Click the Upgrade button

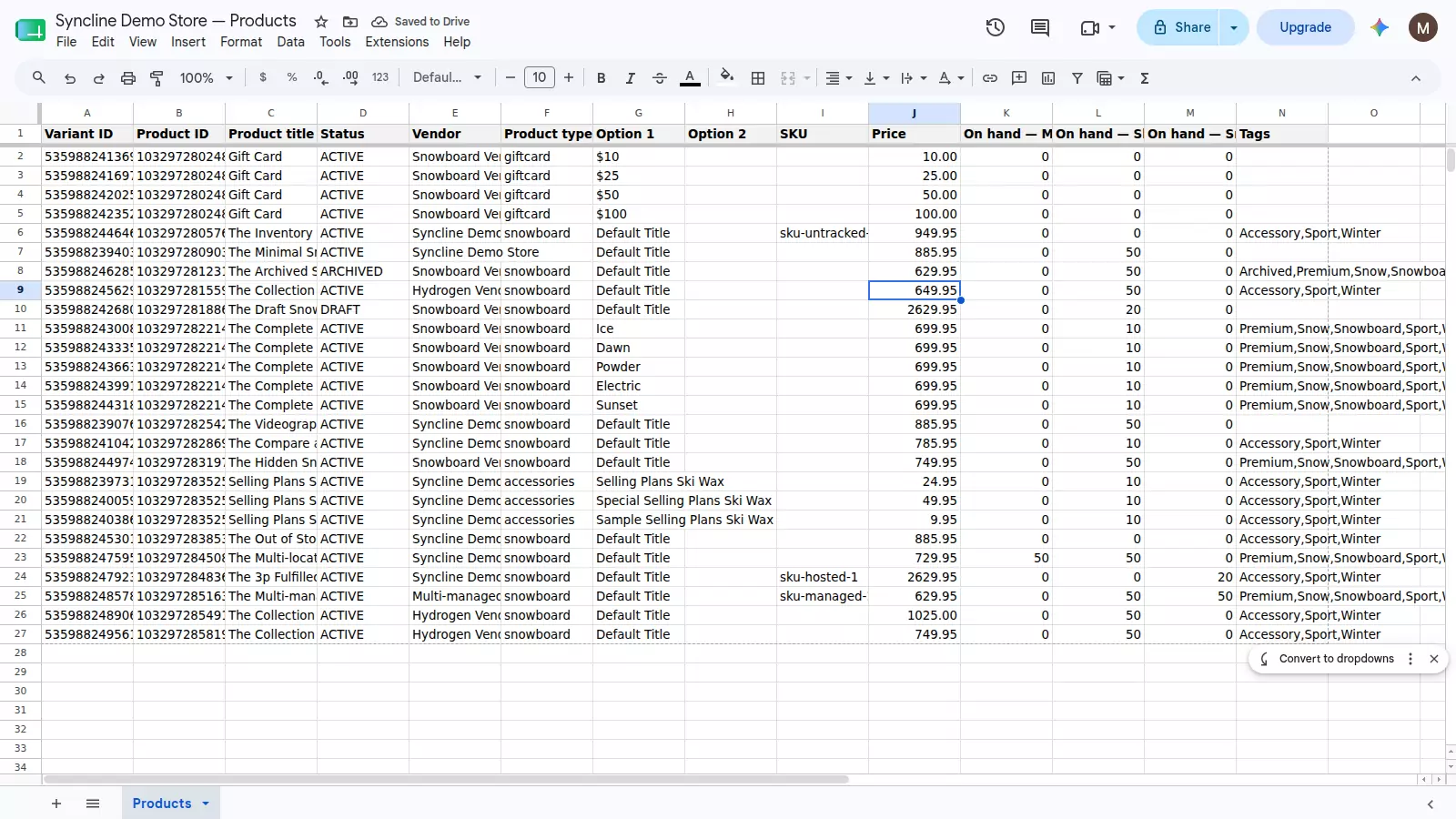point(1305,27)
